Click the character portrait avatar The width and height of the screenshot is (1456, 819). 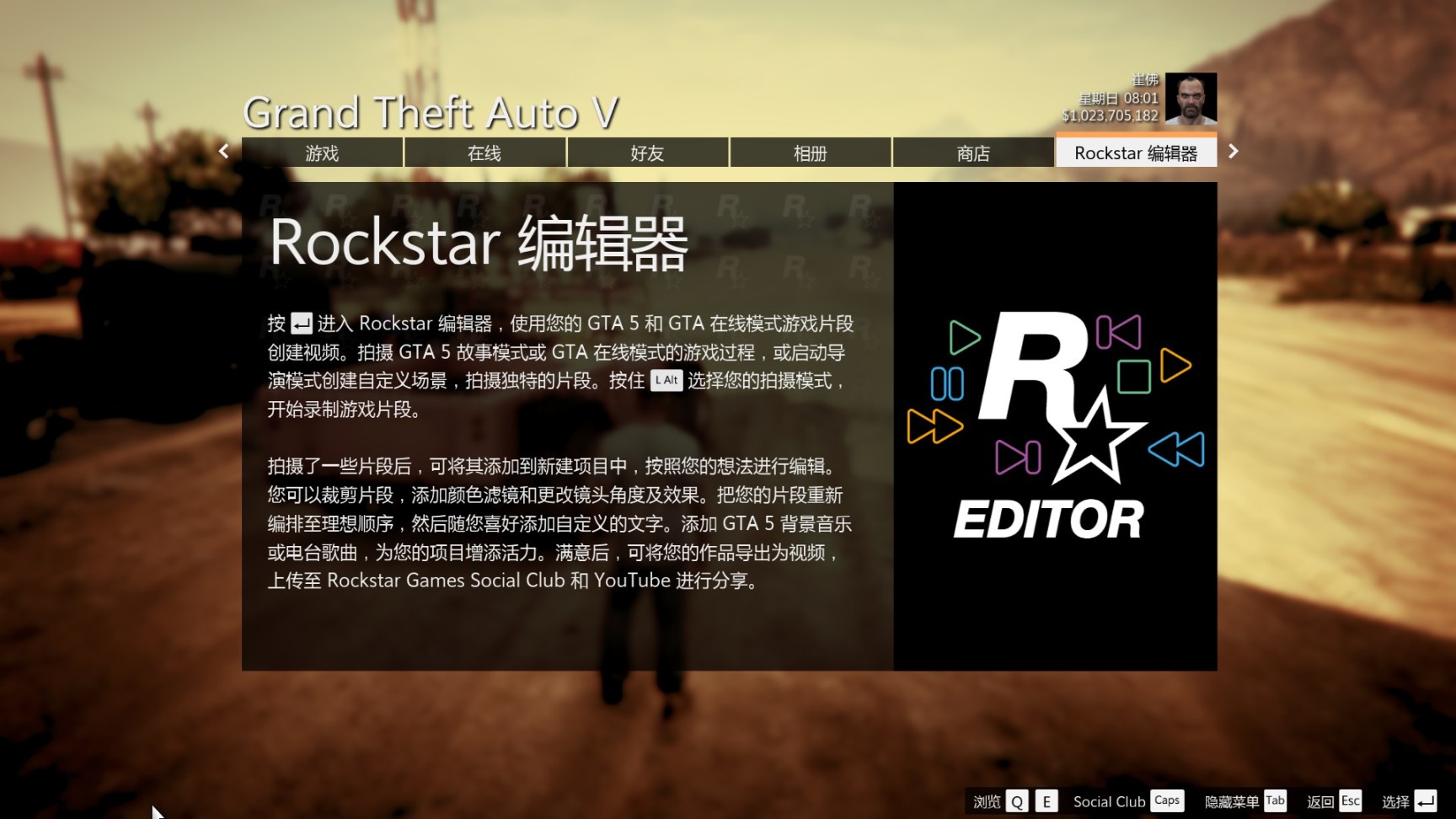[x=1191, y=99]
